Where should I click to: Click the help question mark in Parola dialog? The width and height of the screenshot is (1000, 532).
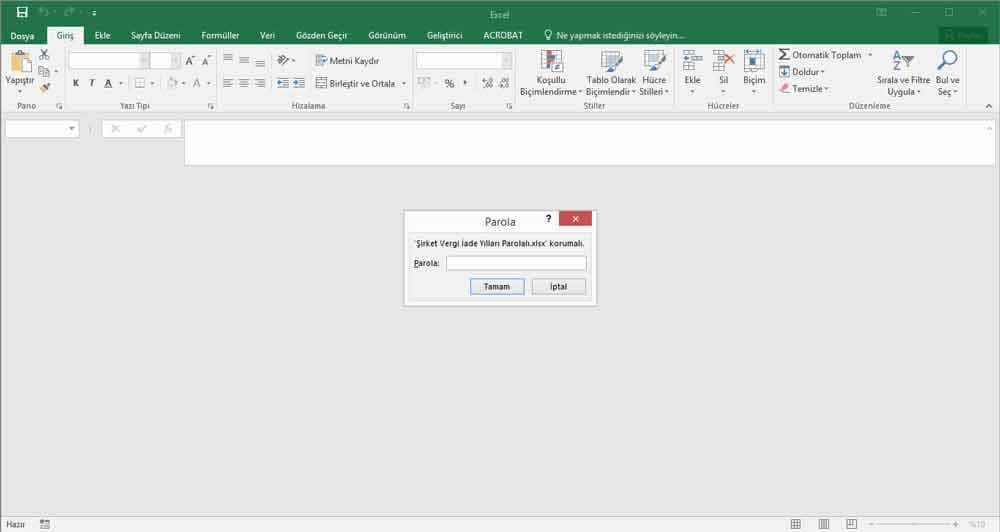tap(548, 219)
